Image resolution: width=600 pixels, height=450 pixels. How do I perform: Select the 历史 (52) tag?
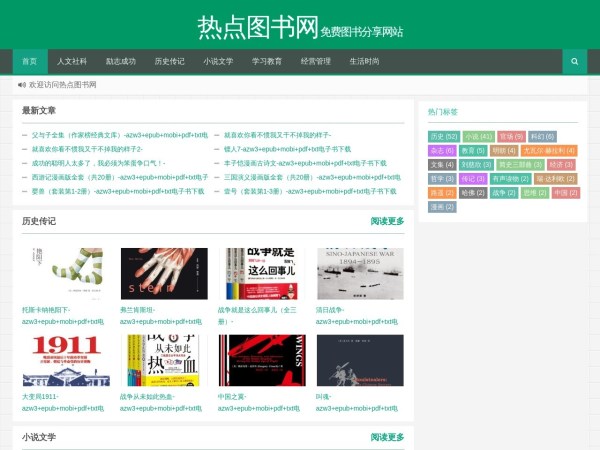pos(443,136)
